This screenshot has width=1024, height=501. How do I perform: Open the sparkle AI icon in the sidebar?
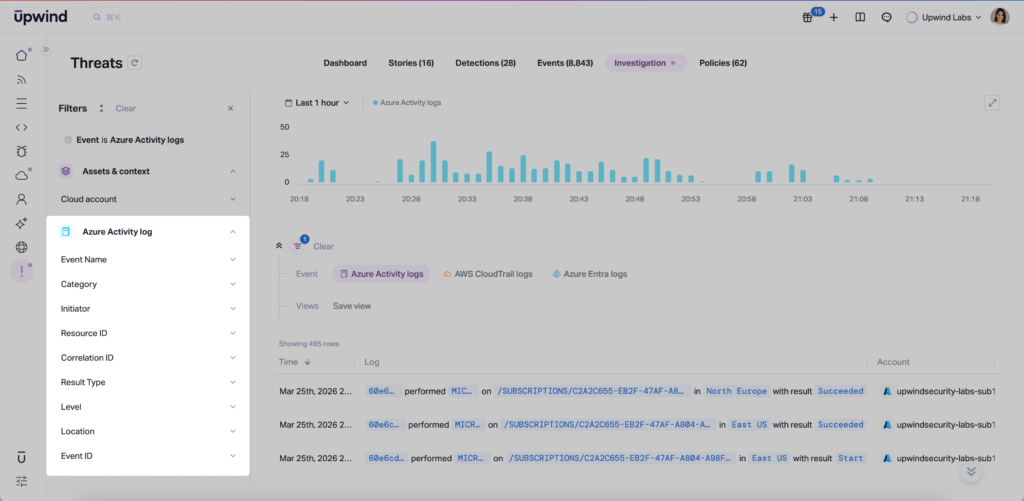click(x=22, y=223)
